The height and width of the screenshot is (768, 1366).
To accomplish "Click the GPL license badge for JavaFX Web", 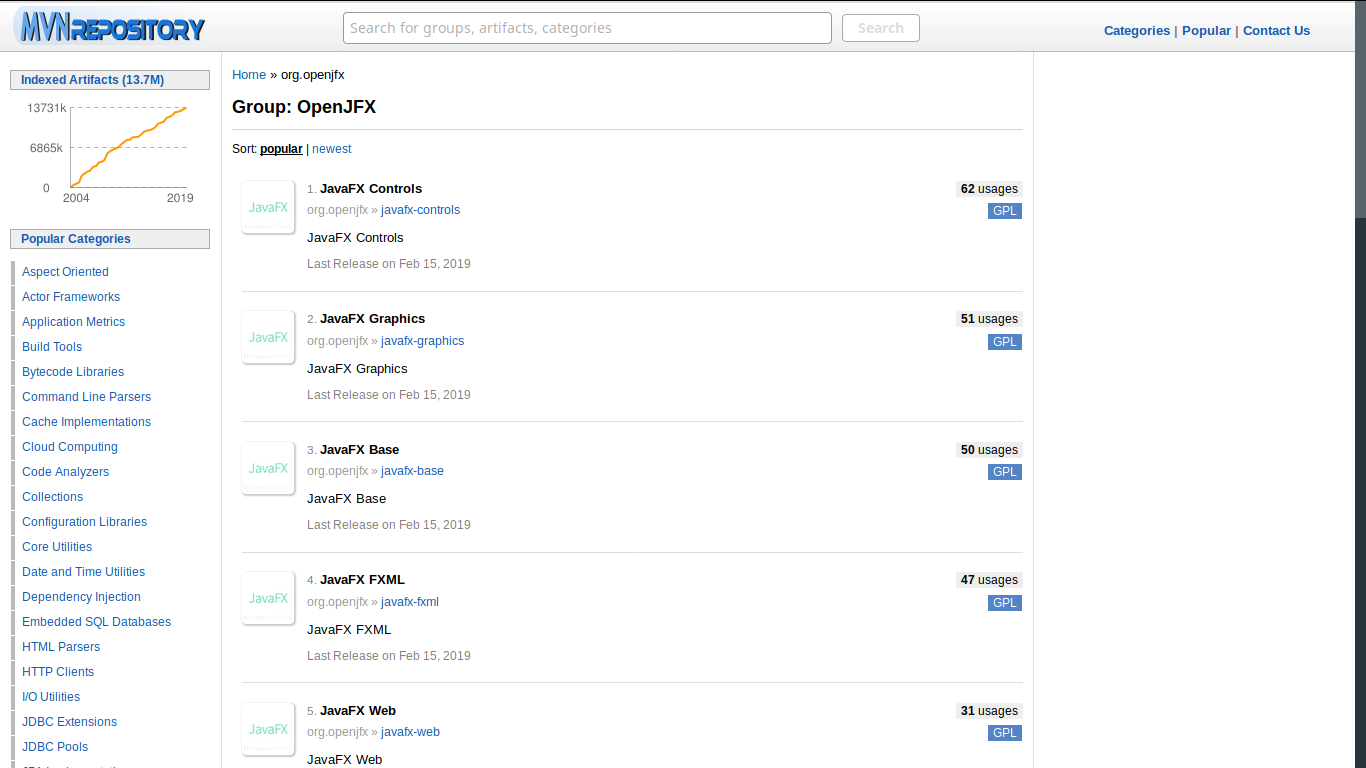I will pyautogui.click(x=1005, y=733).
